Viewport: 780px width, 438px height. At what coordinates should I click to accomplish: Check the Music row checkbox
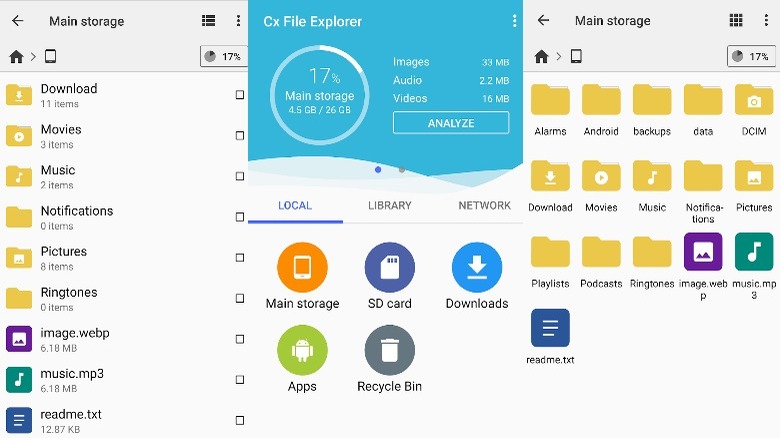(x=240, y=176)
